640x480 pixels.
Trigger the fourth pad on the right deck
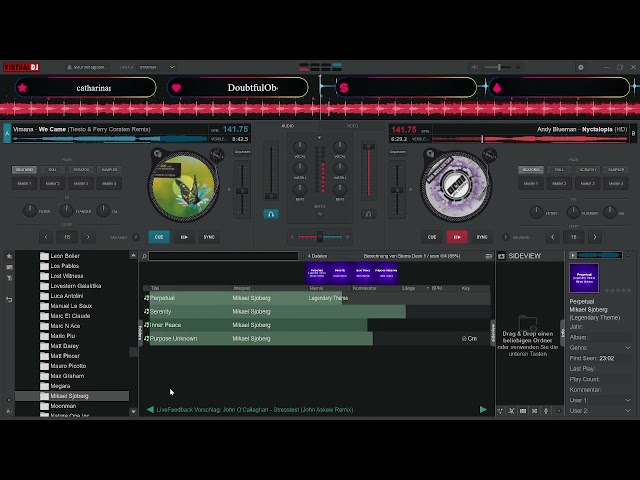616,184
